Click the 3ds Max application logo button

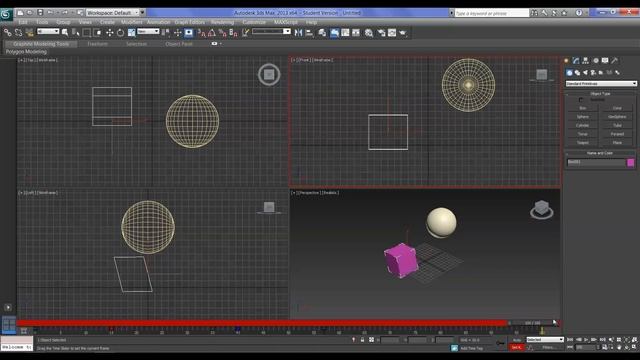6,14
